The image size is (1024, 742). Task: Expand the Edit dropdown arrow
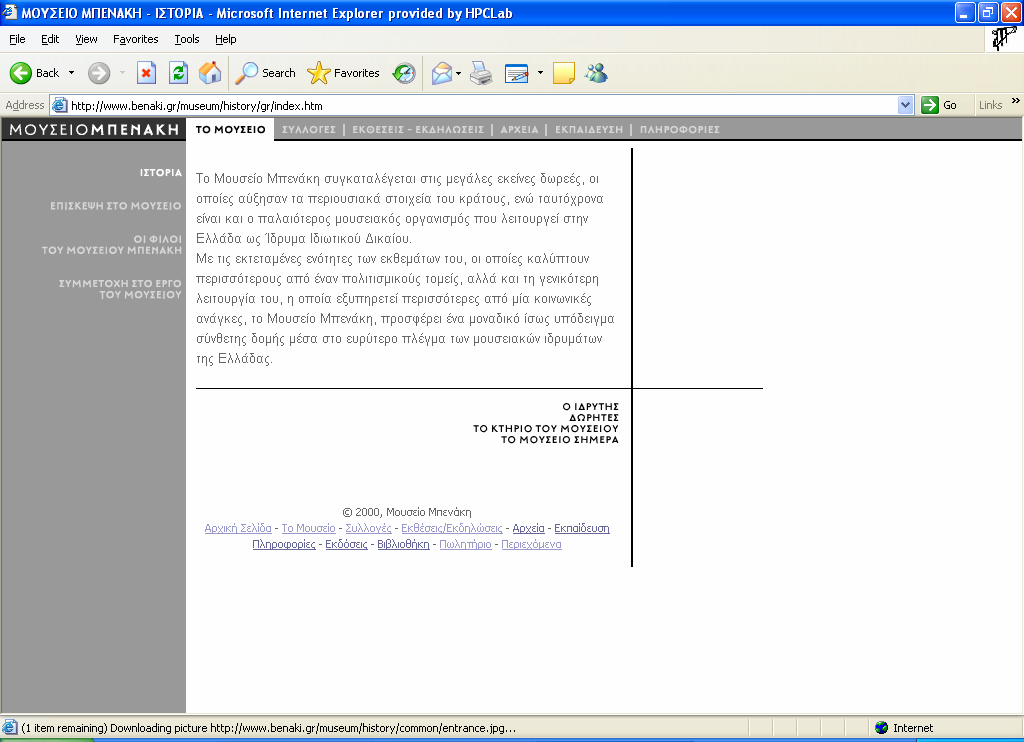pyautogui.click(x=540, y=73)
